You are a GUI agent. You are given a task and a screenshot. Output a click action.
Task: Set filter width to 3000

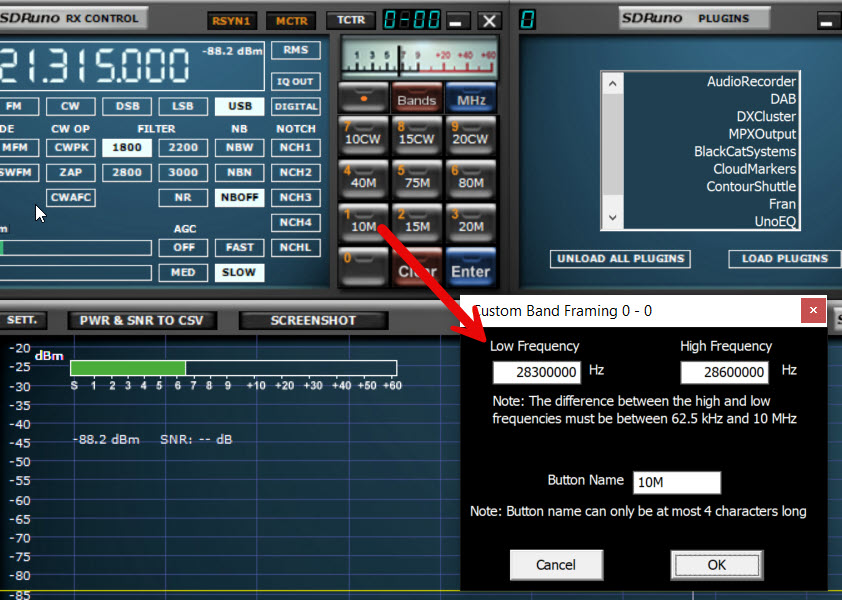[183, 172]
